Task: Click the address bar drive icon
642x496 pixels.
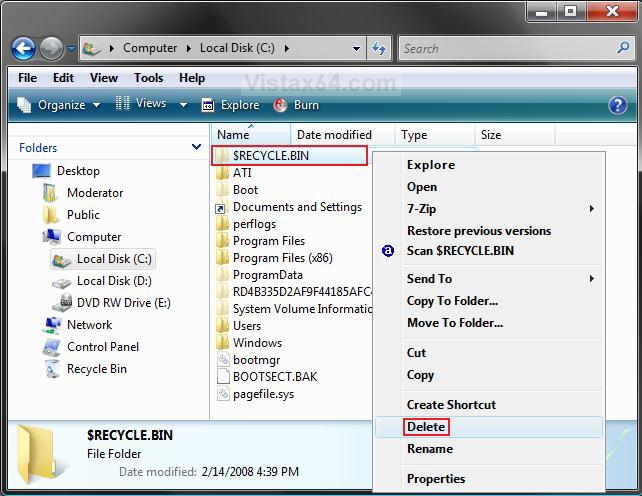Action: coord(92,49)
